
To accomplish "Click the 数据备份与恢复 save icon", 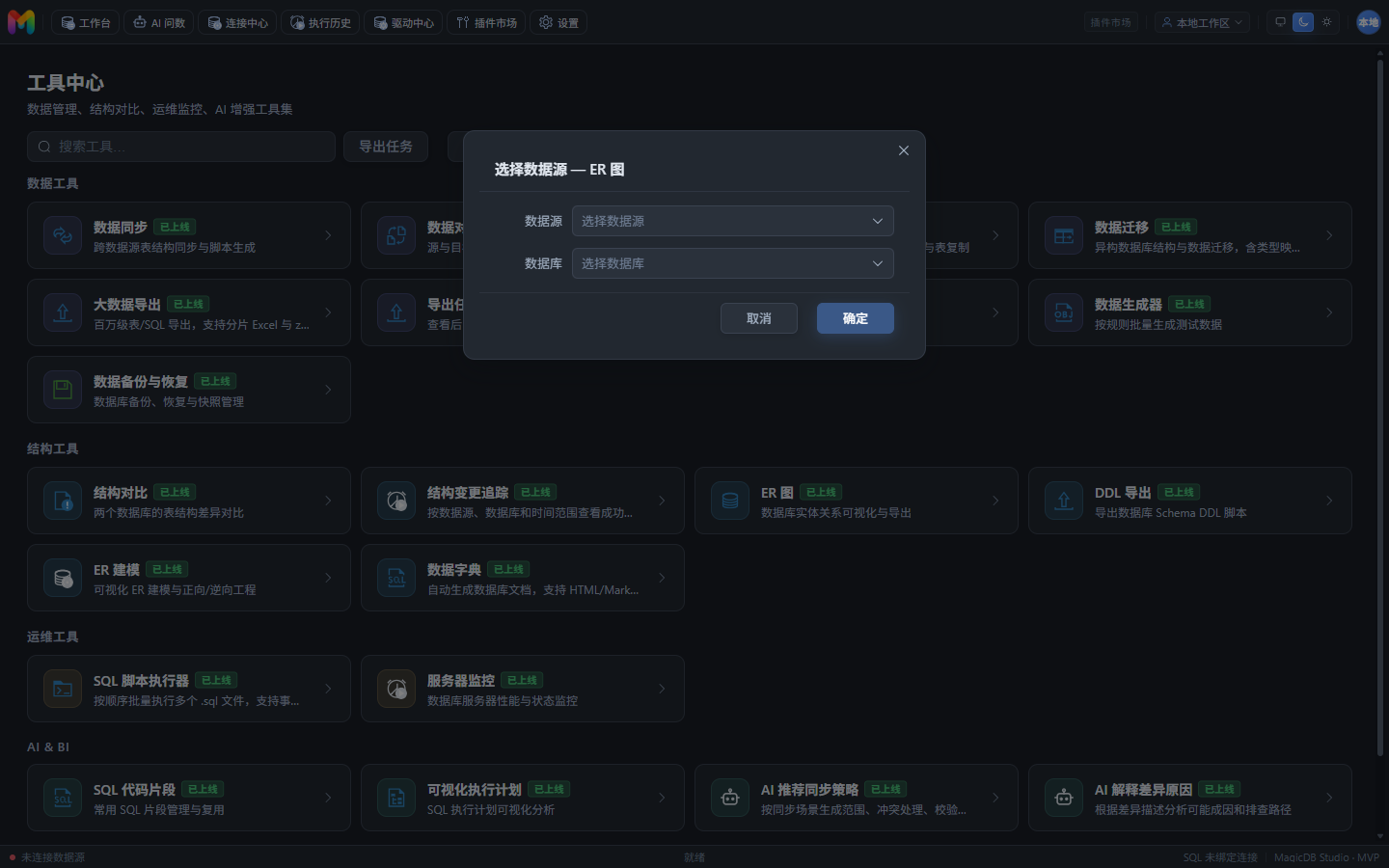I will [63, 390].
